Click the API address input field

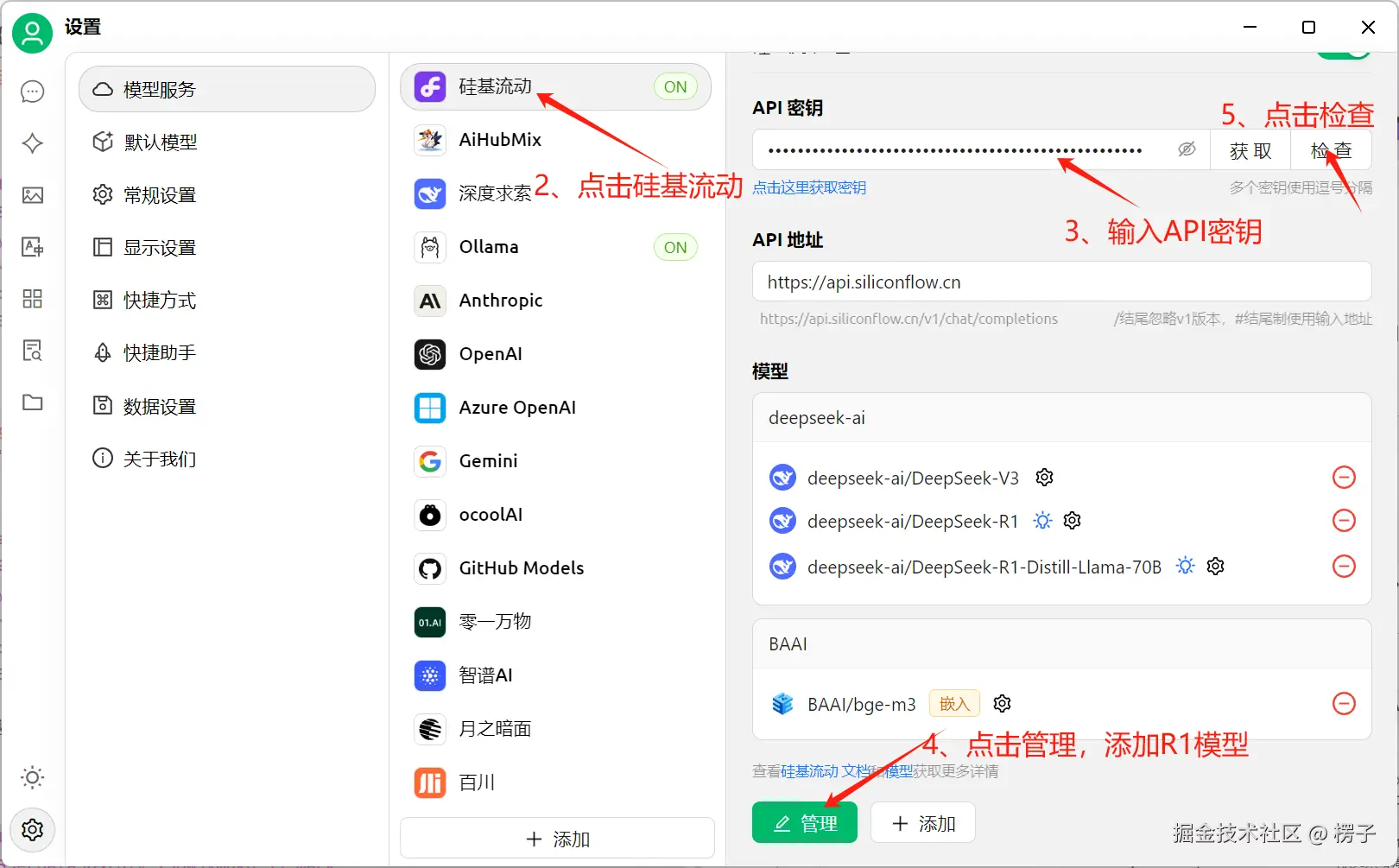(1062, 282)
